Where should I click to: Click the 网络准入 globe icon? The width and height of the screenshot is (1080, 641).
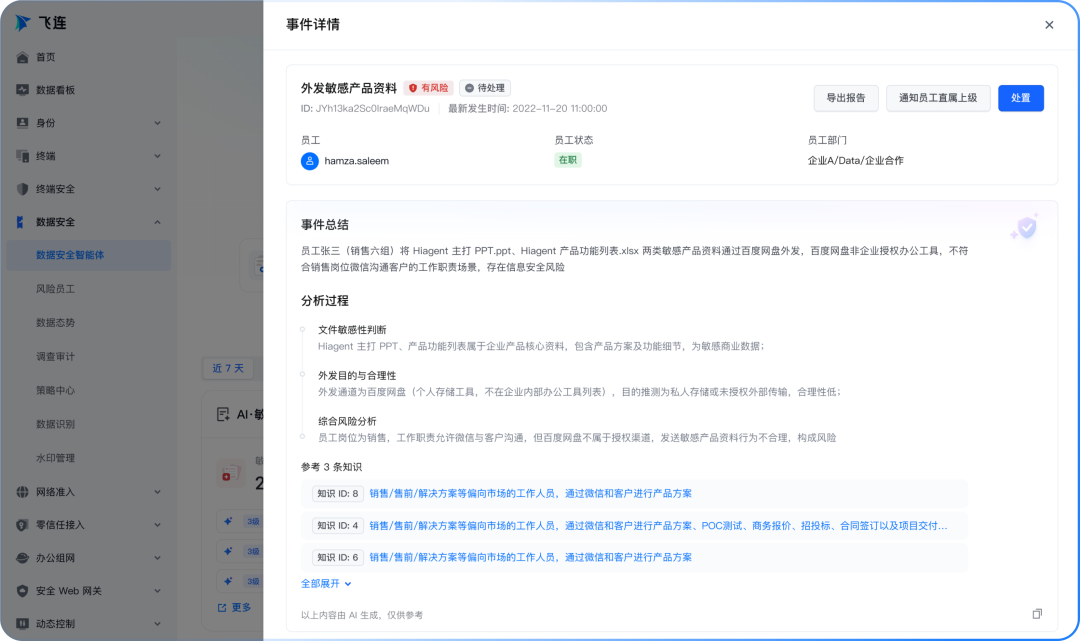pyautogui.click(x=22, y=492)
